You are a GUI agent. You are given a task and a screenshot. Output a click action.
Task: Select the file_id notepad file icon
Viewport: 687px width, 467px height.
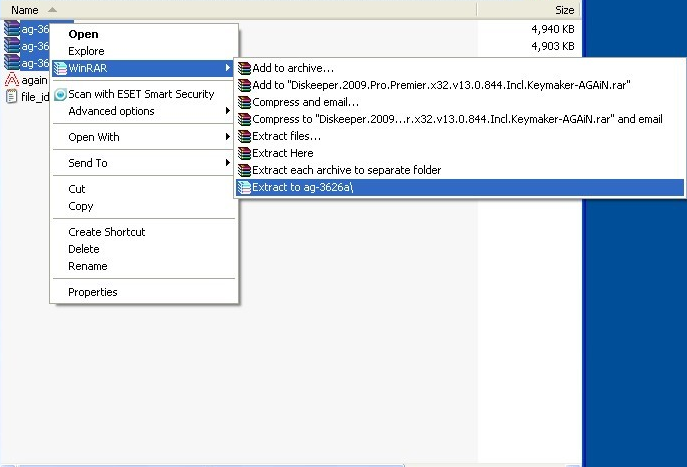tap(12, 96)
